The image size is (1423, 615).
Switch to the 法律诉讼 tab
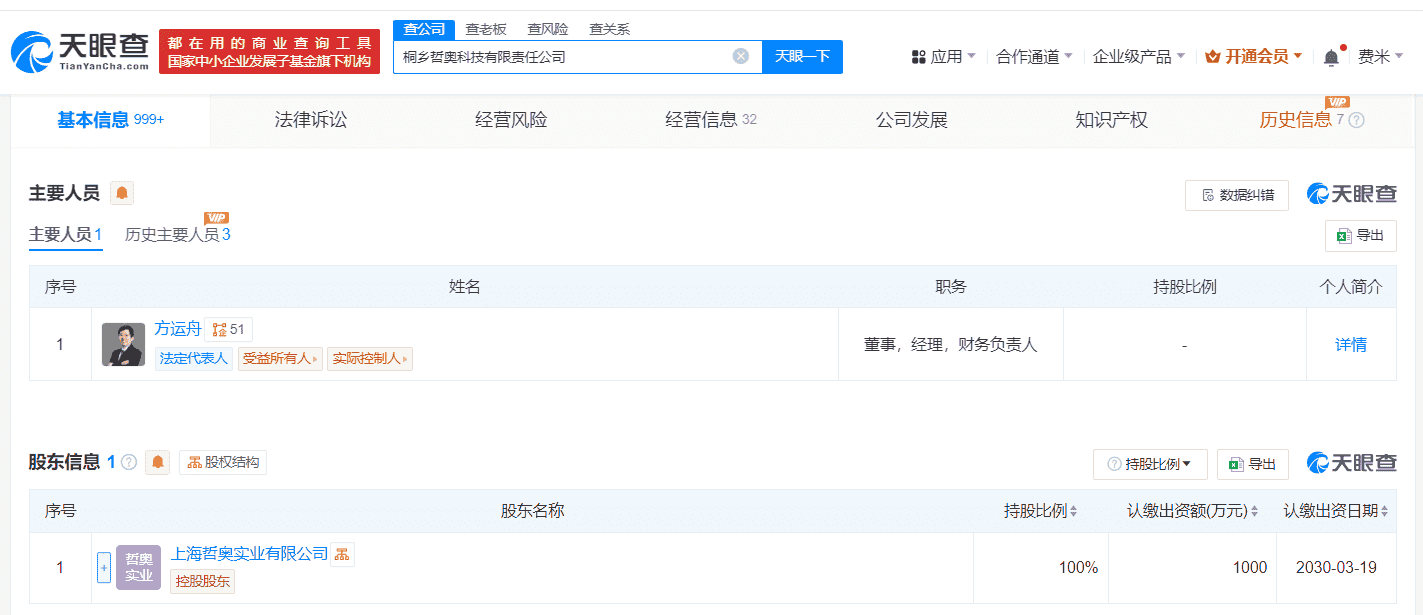(311, 120)
